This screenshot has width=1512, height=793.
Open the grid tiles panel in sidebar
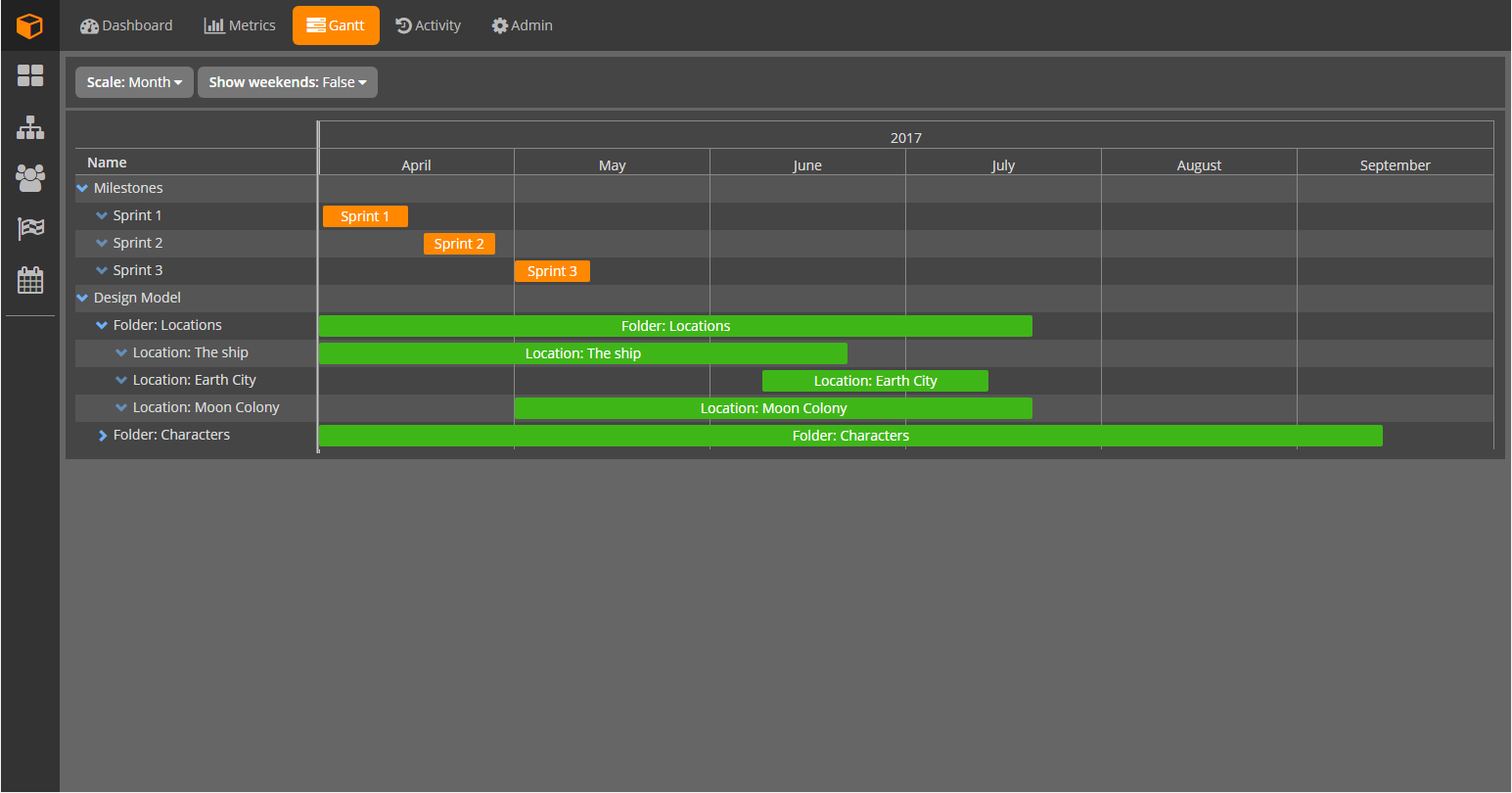click(x=29, y=75)
